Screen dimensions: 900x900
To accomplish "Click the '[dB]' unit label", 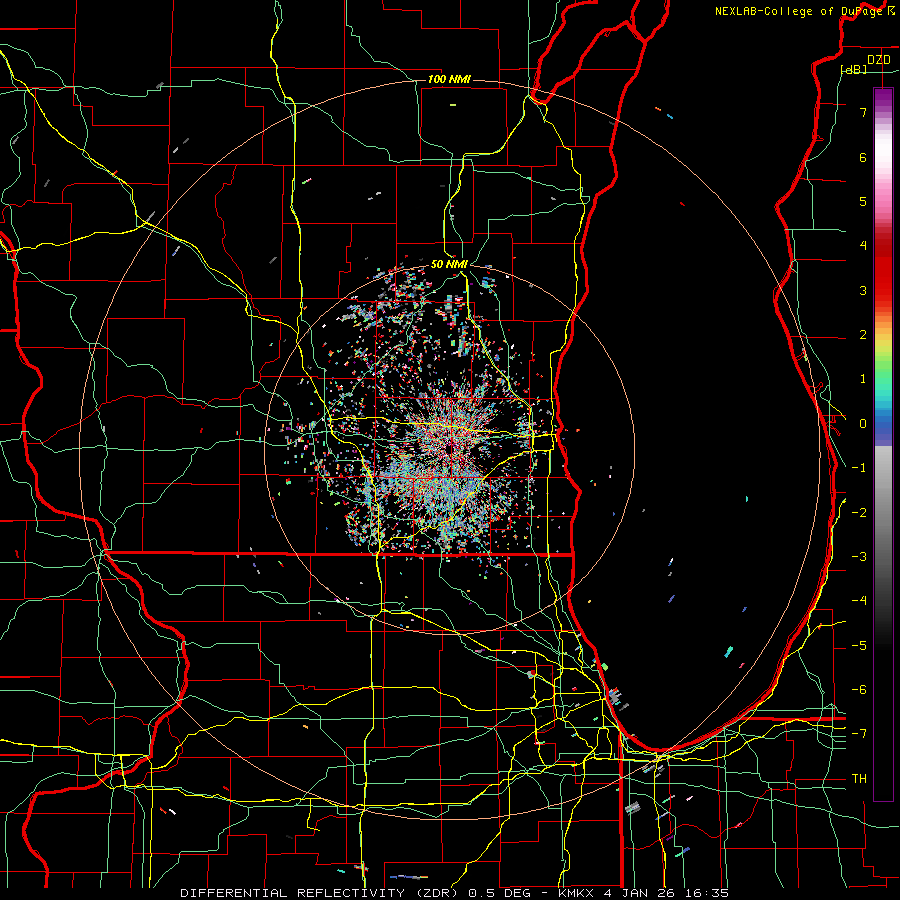I will pos(854,69).
